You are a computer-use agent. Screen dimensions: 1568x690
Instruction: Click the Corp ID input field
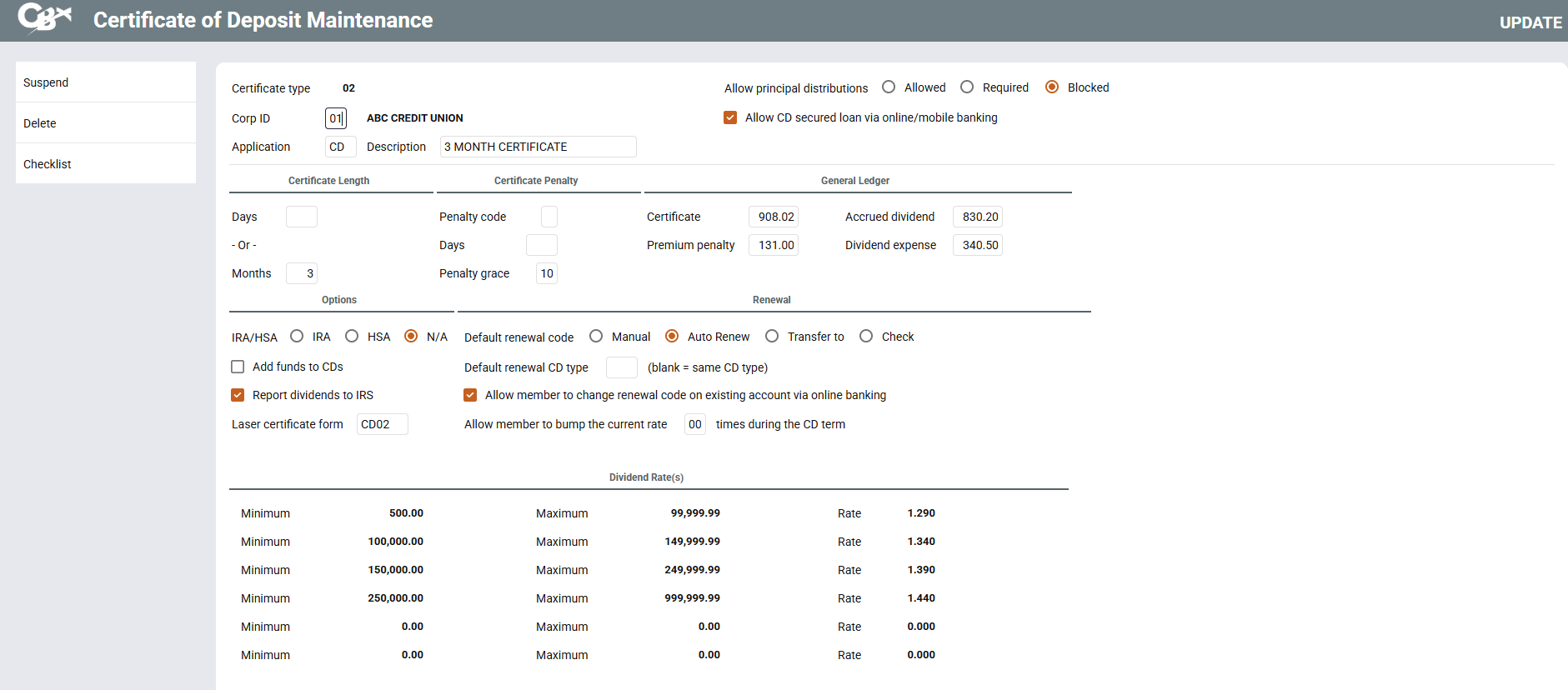tap(336, 118)
